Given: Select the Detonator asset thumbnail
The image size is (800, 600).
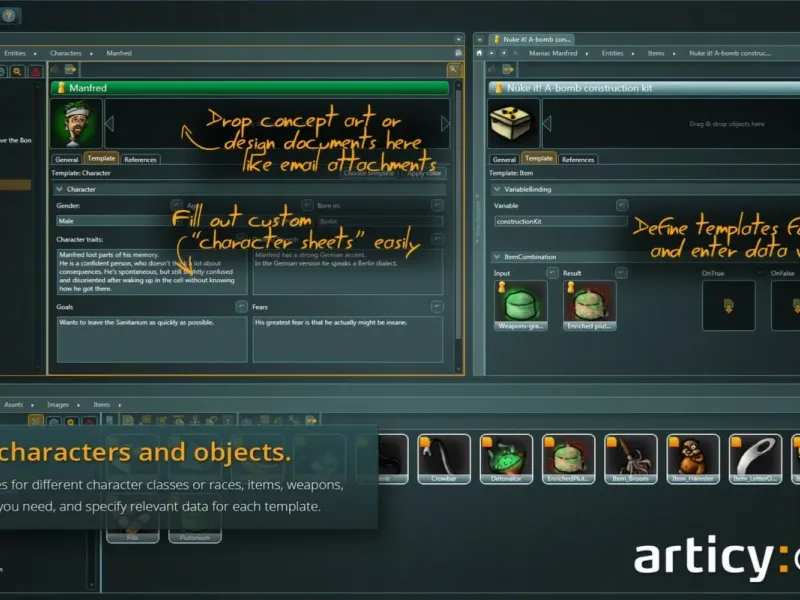Looking at the screenshot, I should [x=506, y=458].
